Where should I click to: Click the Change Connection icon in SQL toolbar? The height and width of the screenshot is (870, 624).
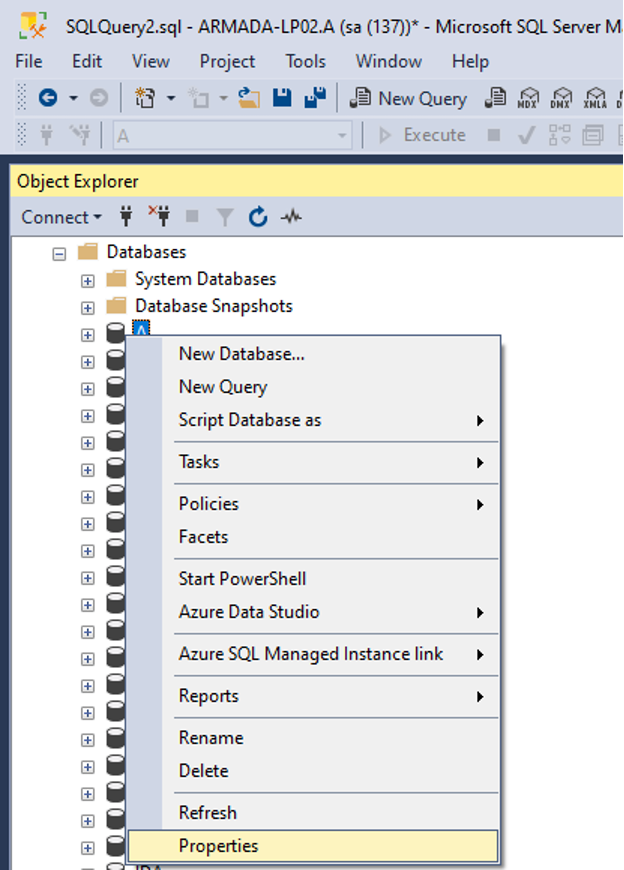(80, 135)
